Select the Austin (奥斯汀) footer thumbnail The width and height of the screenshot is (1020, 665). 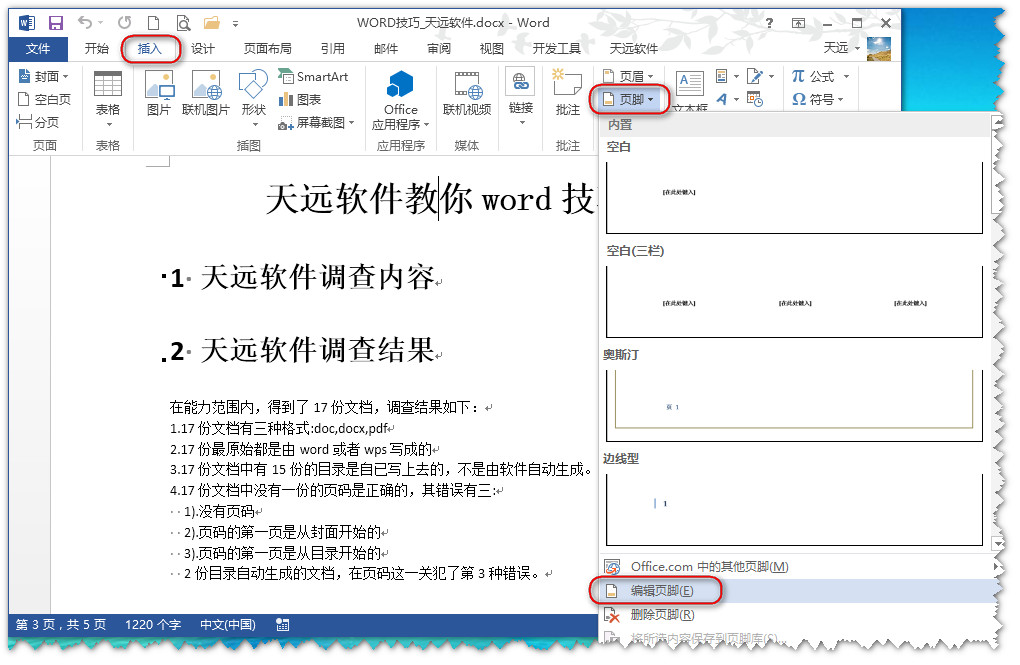pyautogui.click(x=794, y=407)
